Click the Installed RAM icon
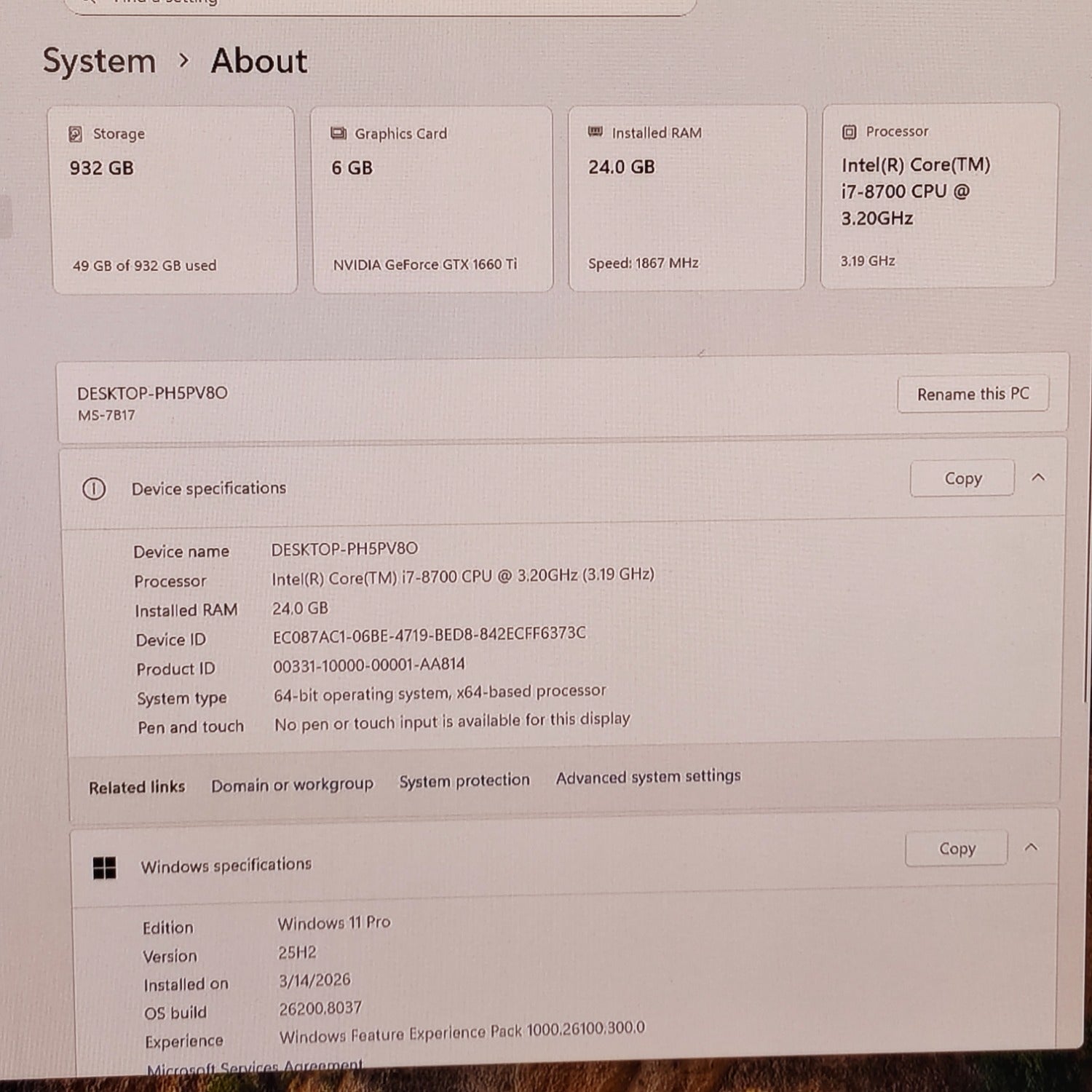 point(596,132)
